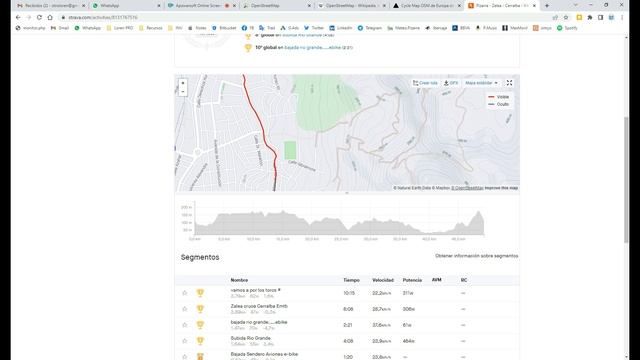Open browser extensions puzzle icon

590,18
